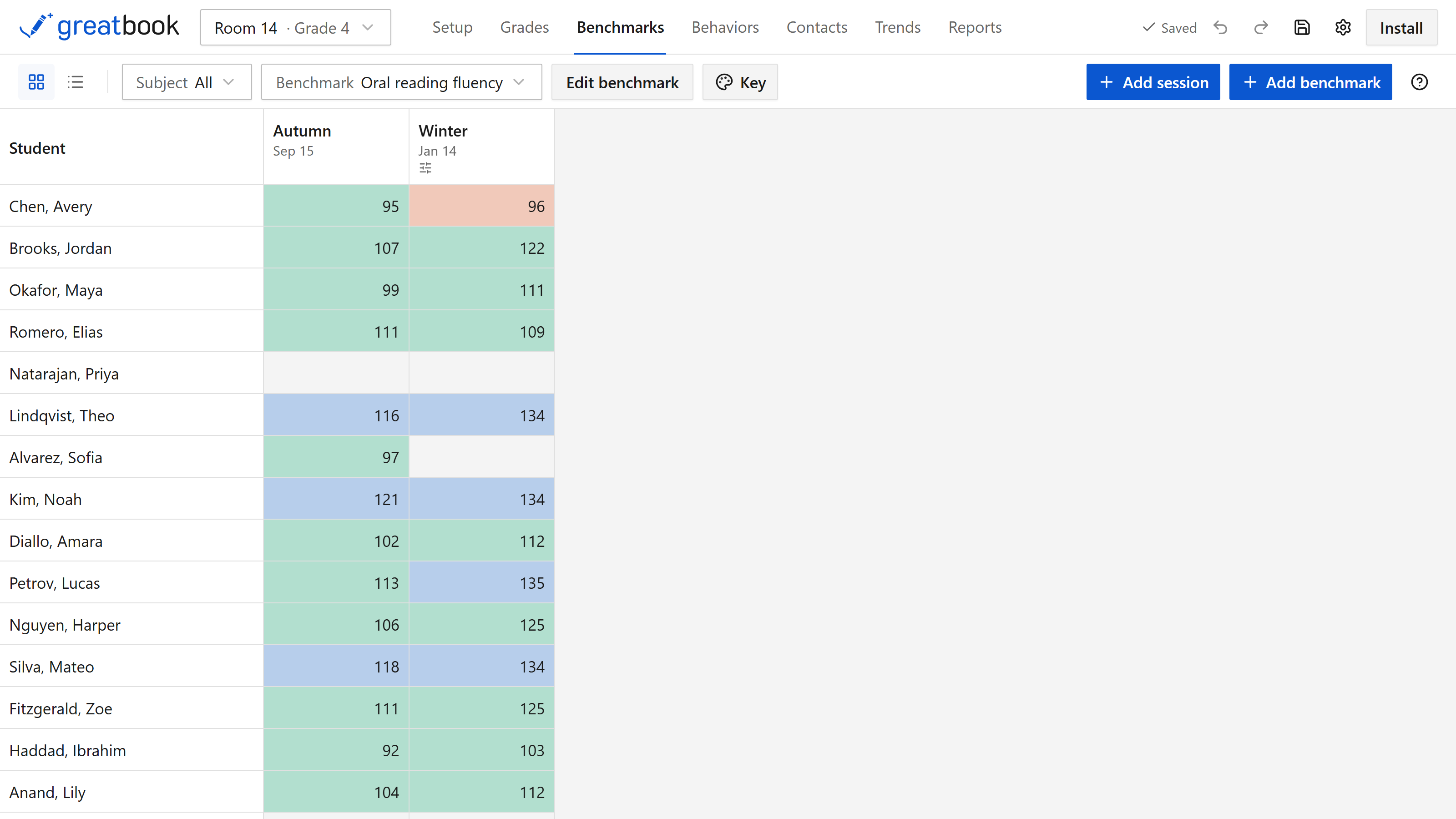Screen dimensions: 1456x819
Task: Open the Room 14 Grade 4 class selector
Action: coord(296,27)
